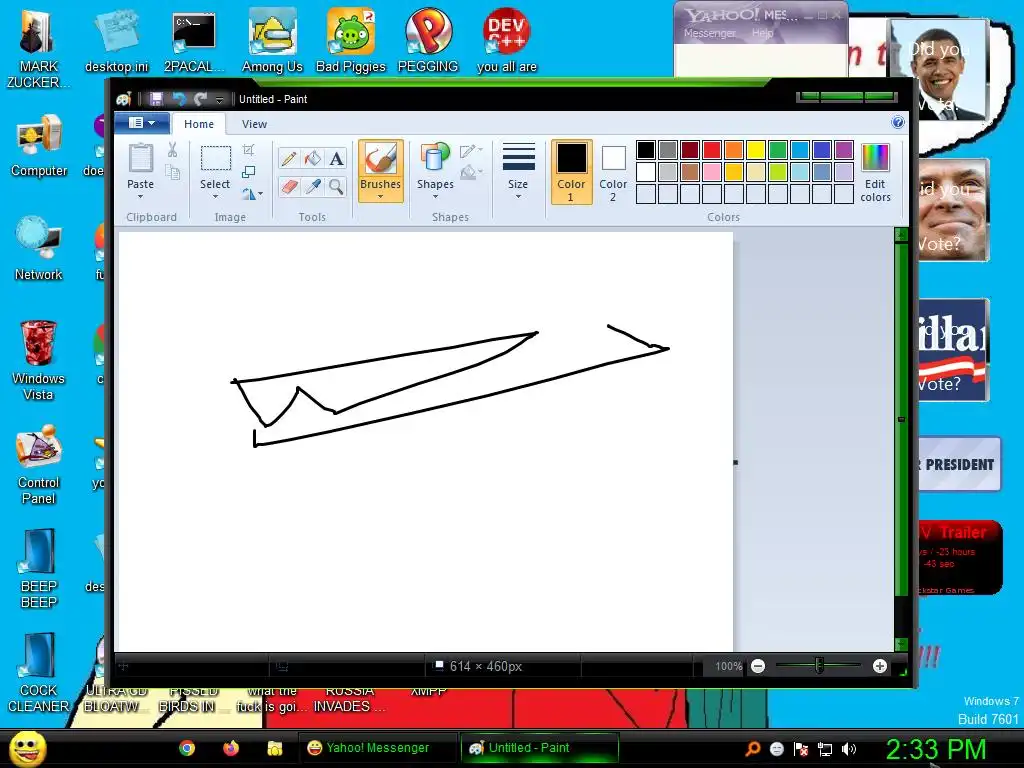The image size is (1024, 768).
Task: Activate the Color picker eyedropper tool
Action: pyautogui.click(x=313, y=187)
